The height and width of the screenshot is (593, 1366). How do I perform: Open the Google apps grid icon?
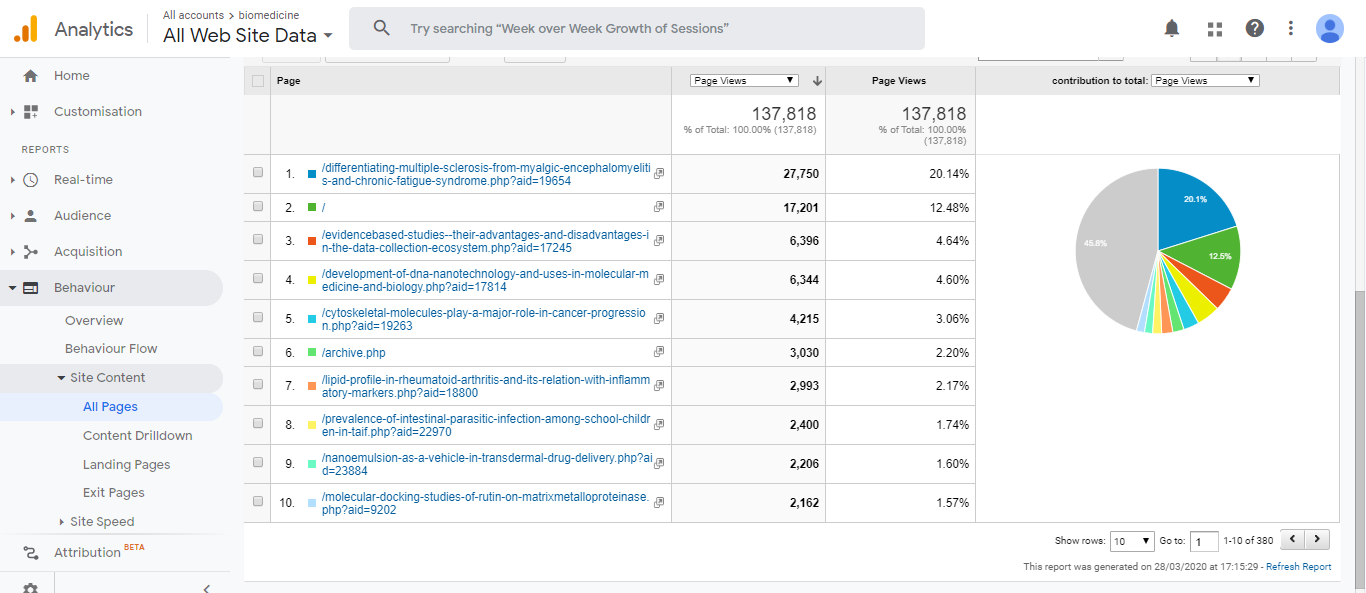[x=1215, y=28]
